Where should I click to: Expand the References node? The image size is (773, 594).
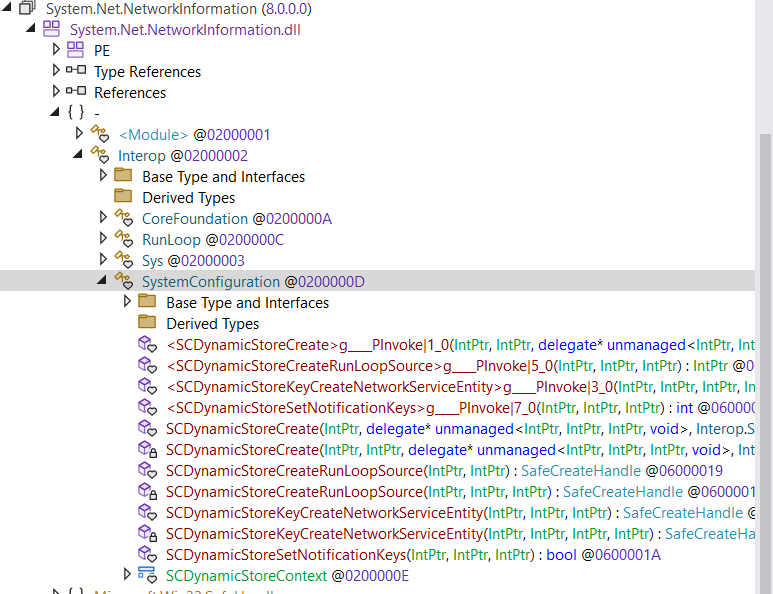pyautogui.click(x=56, y=92)
